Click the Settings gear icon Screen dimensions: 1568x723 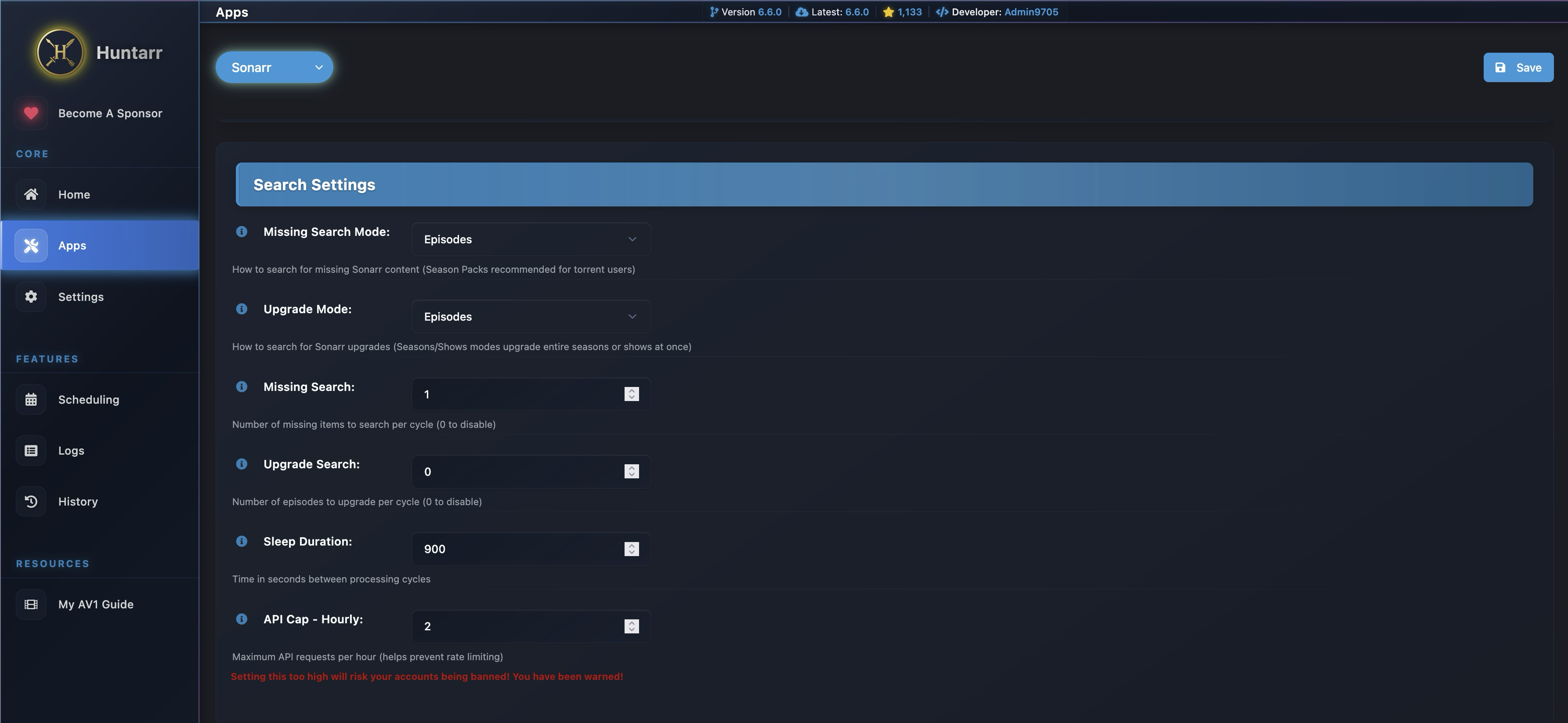pos(31,296)
